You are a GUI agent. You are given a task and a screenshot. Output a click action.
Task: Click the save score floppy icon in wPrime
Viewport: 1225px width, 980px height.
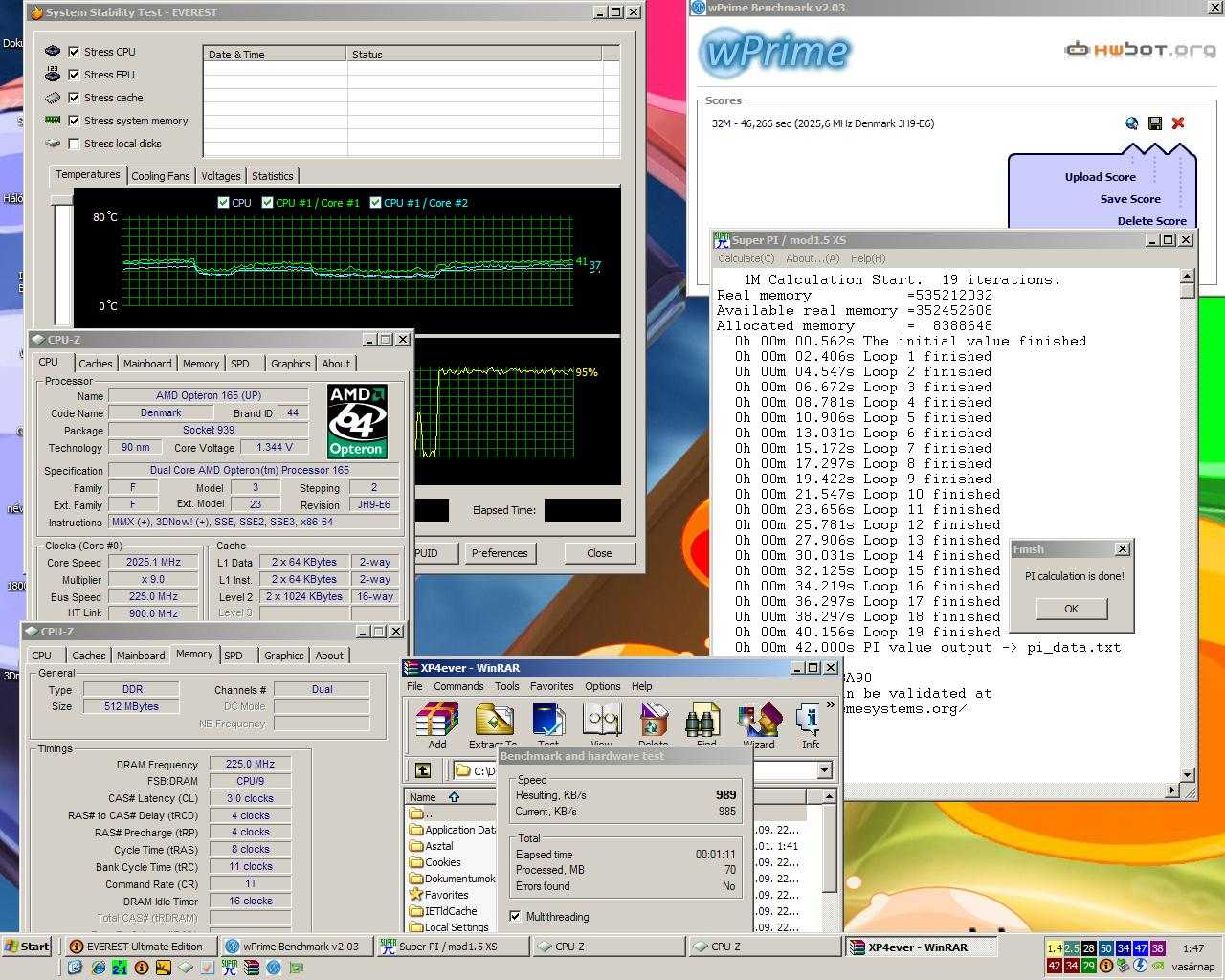1155,122
